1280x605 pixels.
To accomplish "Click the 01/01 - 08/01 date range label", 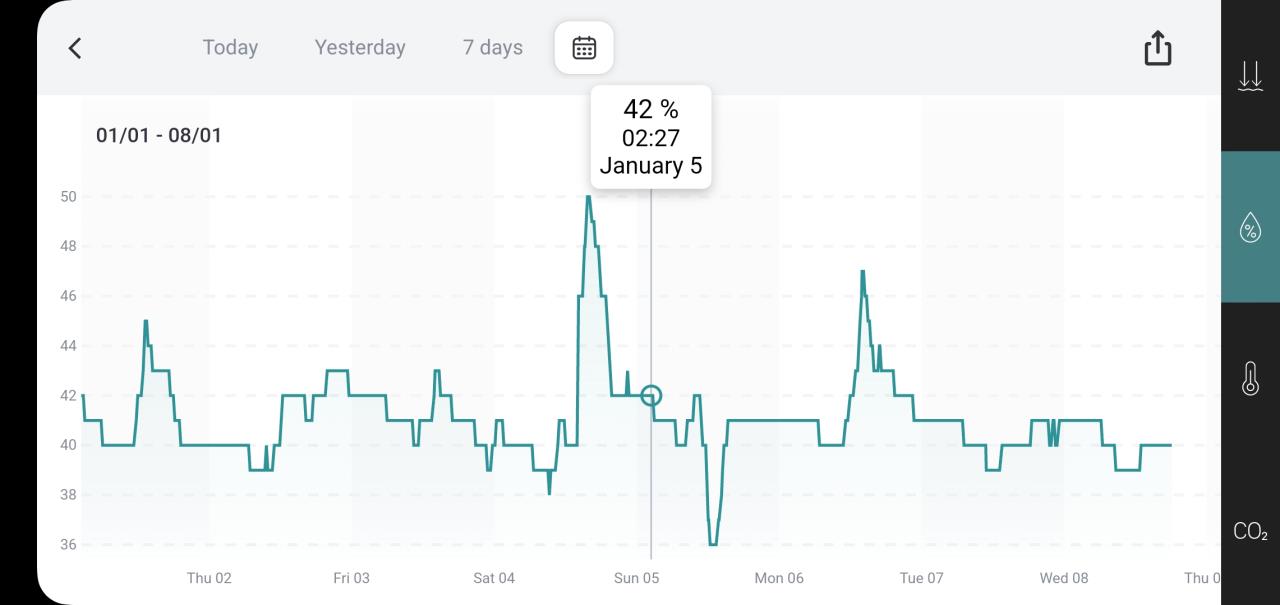I will (159, 135).
